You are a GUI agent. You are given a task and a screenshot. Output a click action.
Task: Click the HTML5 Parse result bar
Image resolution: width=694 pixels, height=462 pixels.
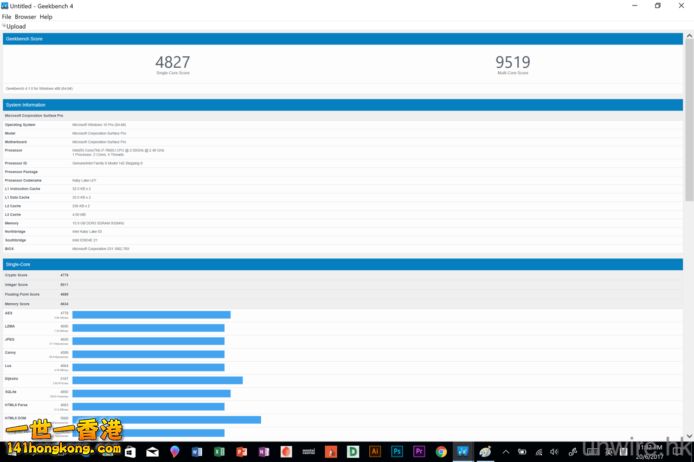click(148, 406)
